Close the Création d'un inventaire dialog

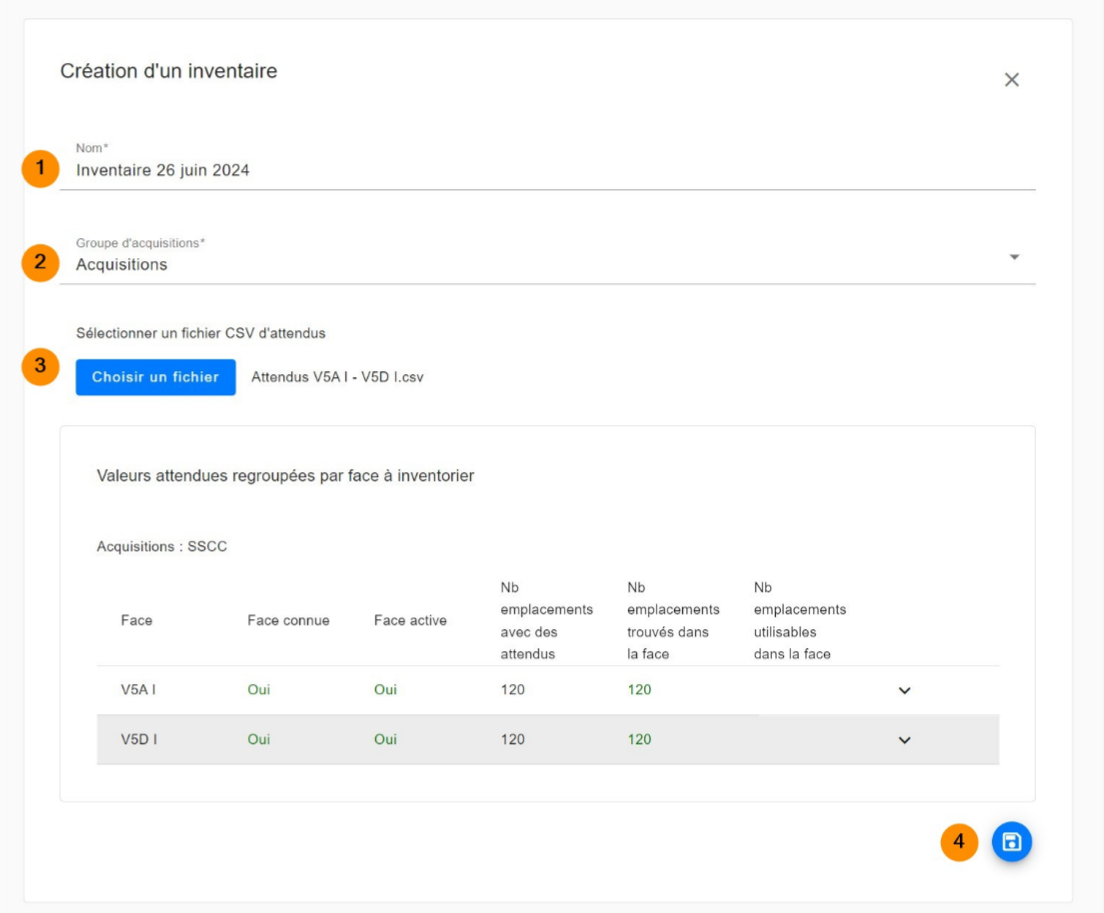coord(1011,80)
